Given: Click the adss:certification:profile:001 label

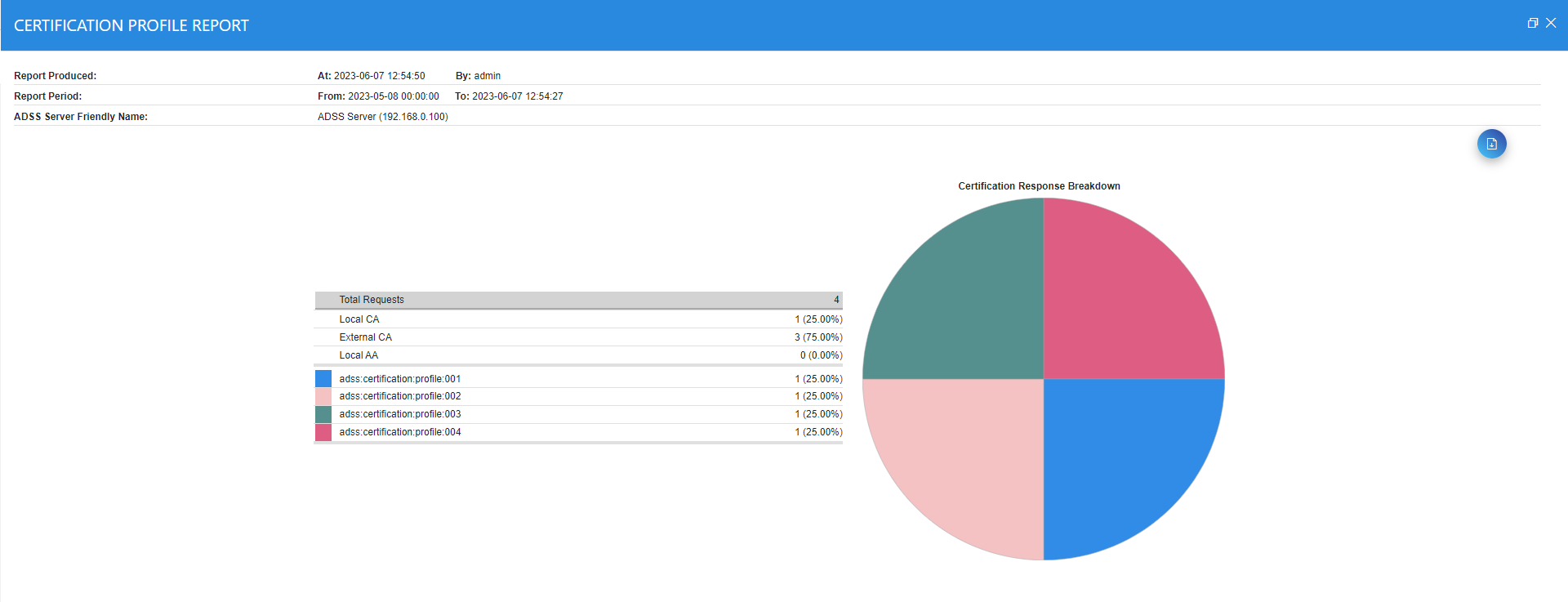Looking at the screenshot, I should pos(400,379).
